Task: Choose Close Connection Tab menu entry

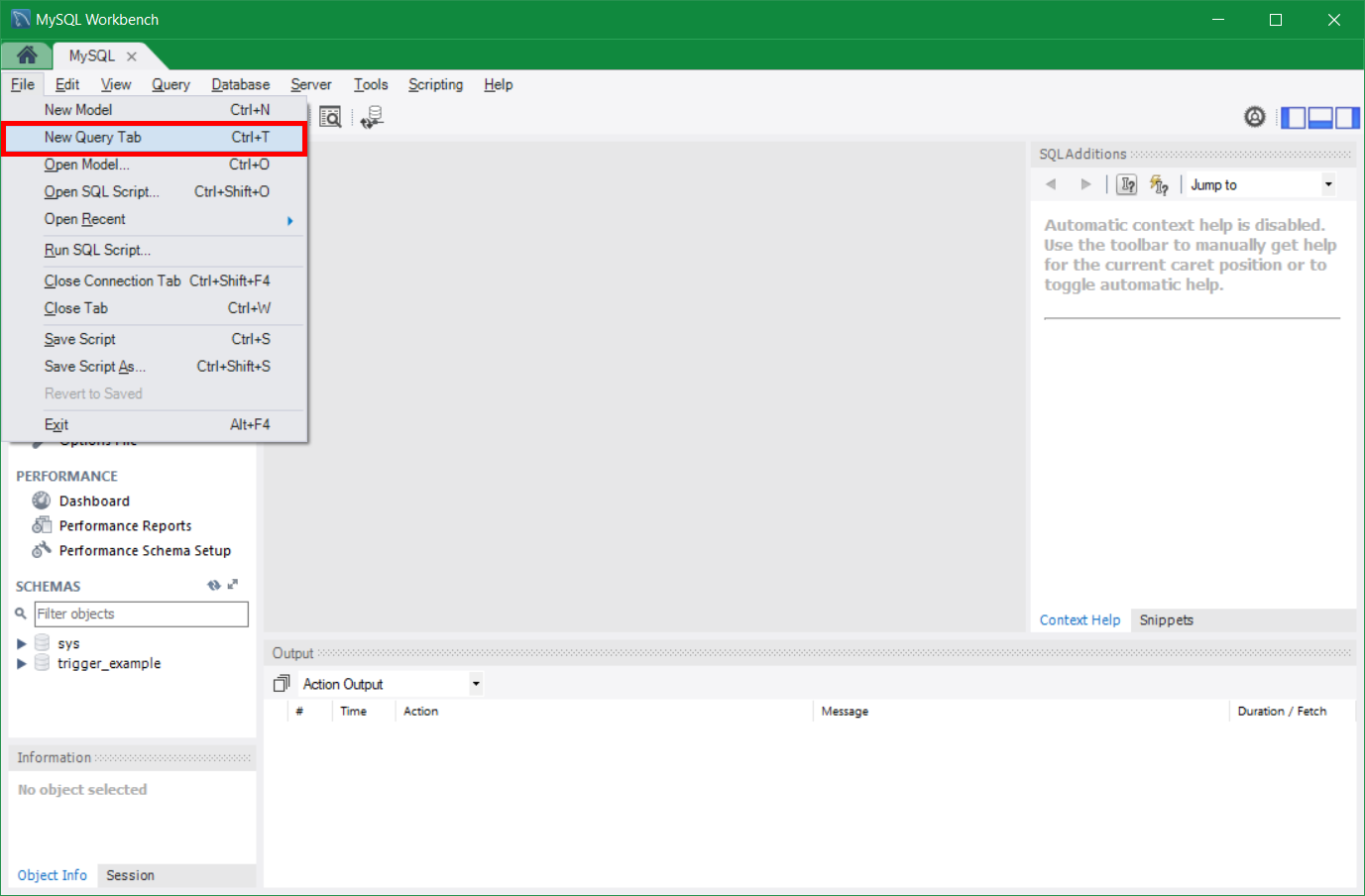Action: point(155,281)
